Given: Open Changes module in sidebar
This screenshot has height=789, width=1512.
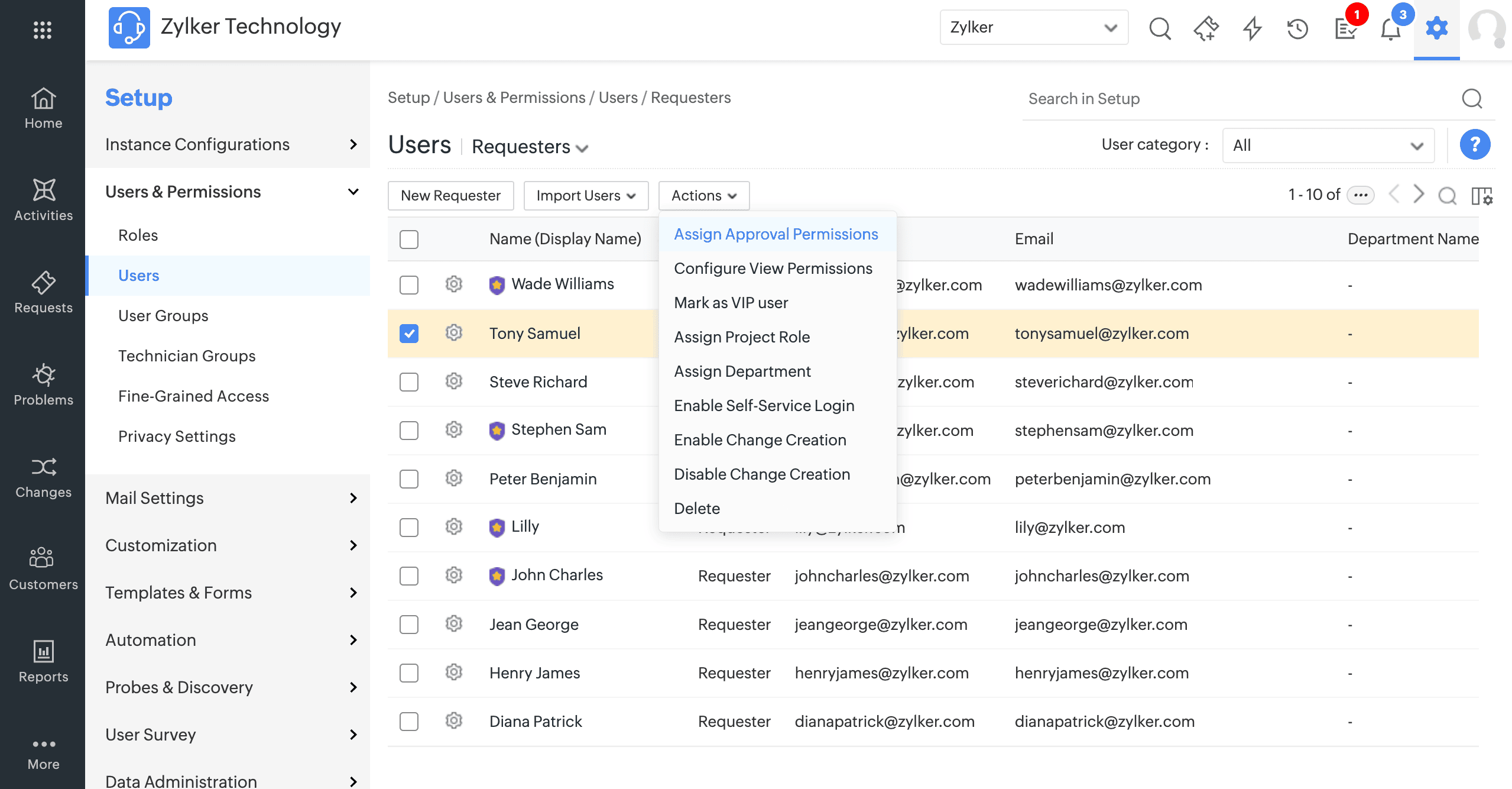Looking at the screenshot, I should (x=43, y=477).
